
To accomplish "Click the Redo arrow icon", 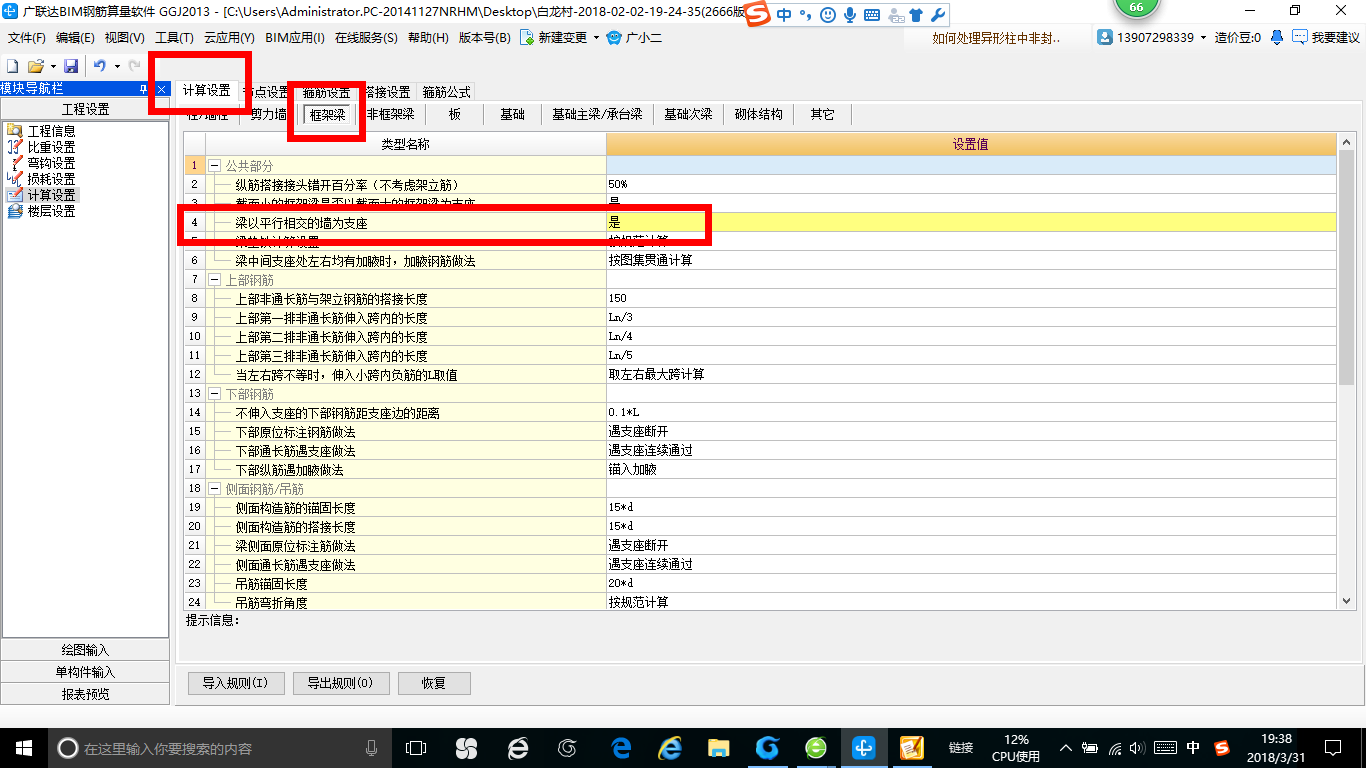I will (x=134, y=66).
